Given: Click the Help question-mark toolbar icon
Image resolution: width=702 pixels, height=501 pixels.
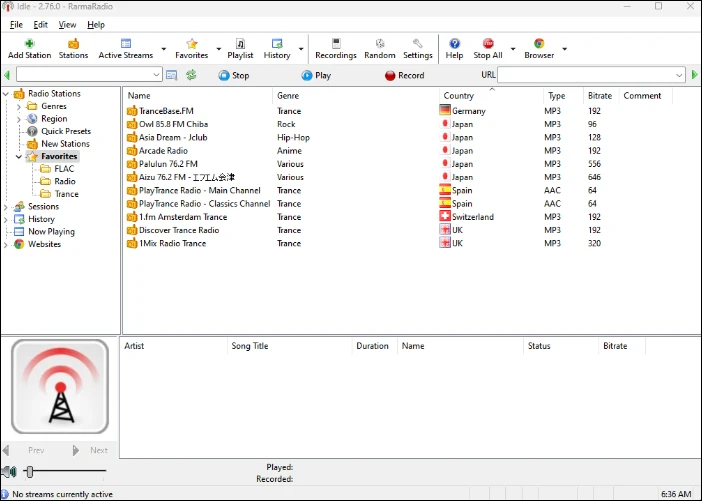Looking at the screenshot, I should pyautogui.click(x=454, y=49).
